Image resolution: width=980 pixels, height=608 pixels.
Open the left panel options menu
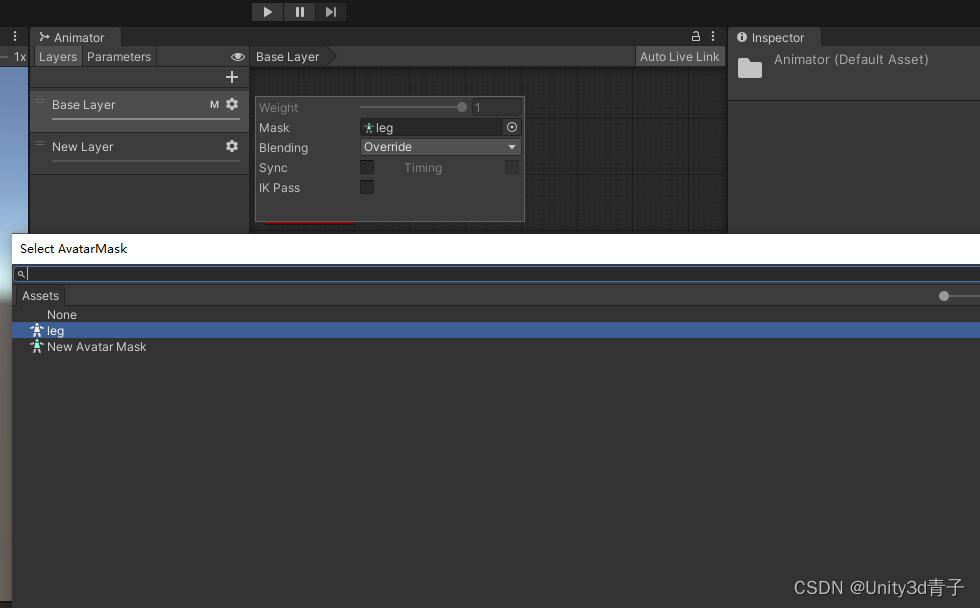(15, 36)
